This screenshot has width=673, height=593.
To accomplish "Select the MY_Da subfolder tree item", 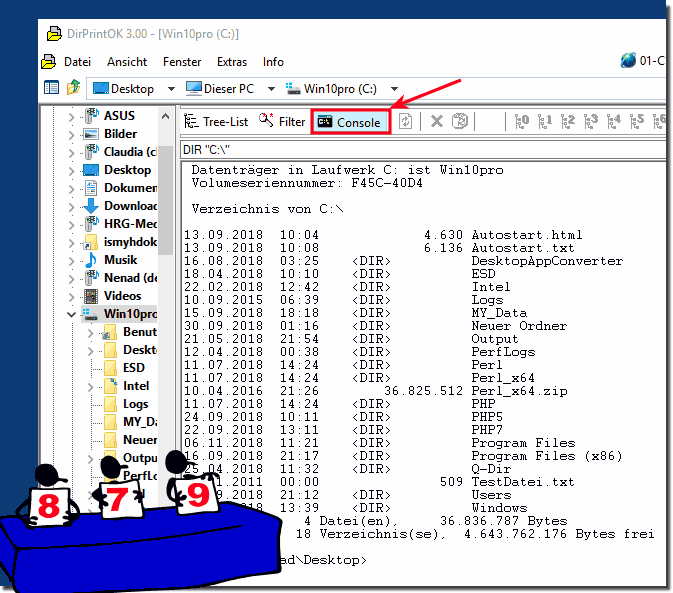I will click(140, 422).
